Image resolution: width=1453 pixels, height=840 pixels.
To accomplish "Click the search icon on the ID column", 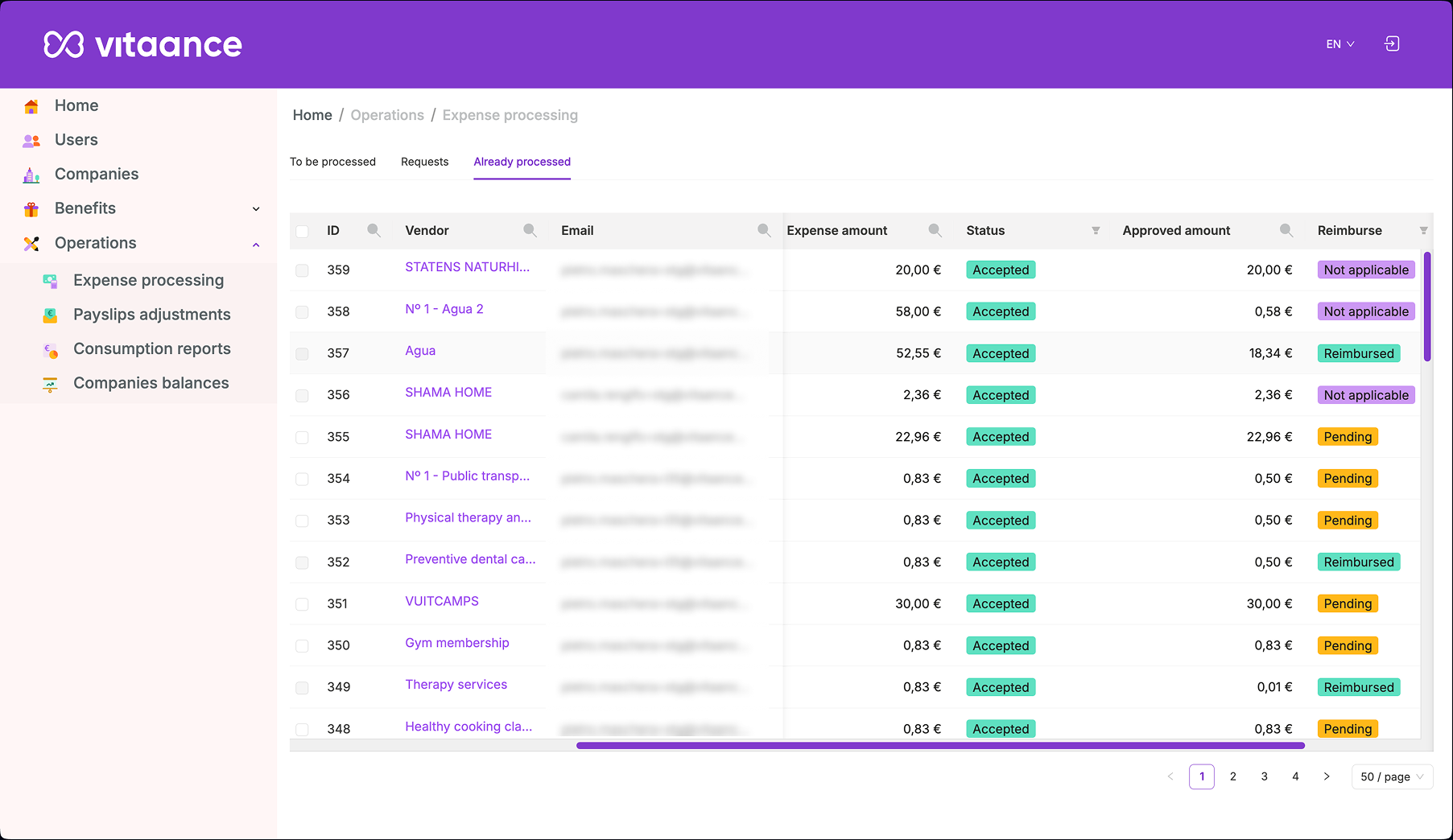I will click(374, 229).
